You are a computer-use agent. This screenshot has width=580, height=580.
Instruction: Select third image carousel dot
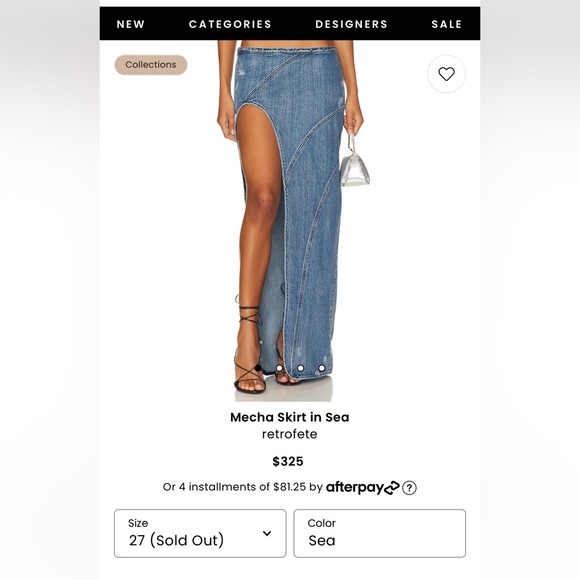pos(300,368)
